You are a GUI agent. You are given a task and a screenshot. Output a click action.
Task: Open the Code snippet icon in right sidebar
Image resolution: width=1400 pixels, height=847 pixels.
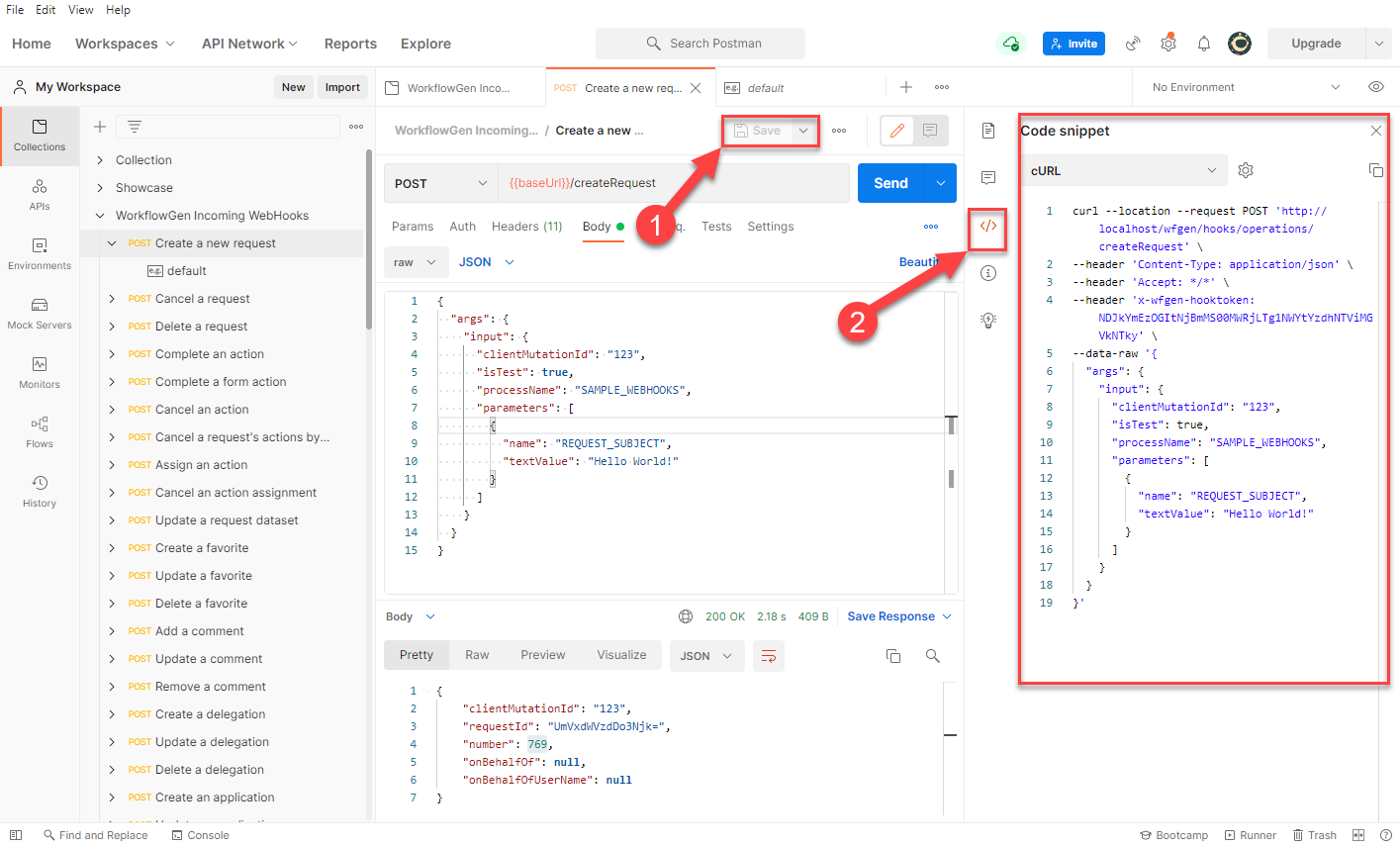tap(987, 226)
